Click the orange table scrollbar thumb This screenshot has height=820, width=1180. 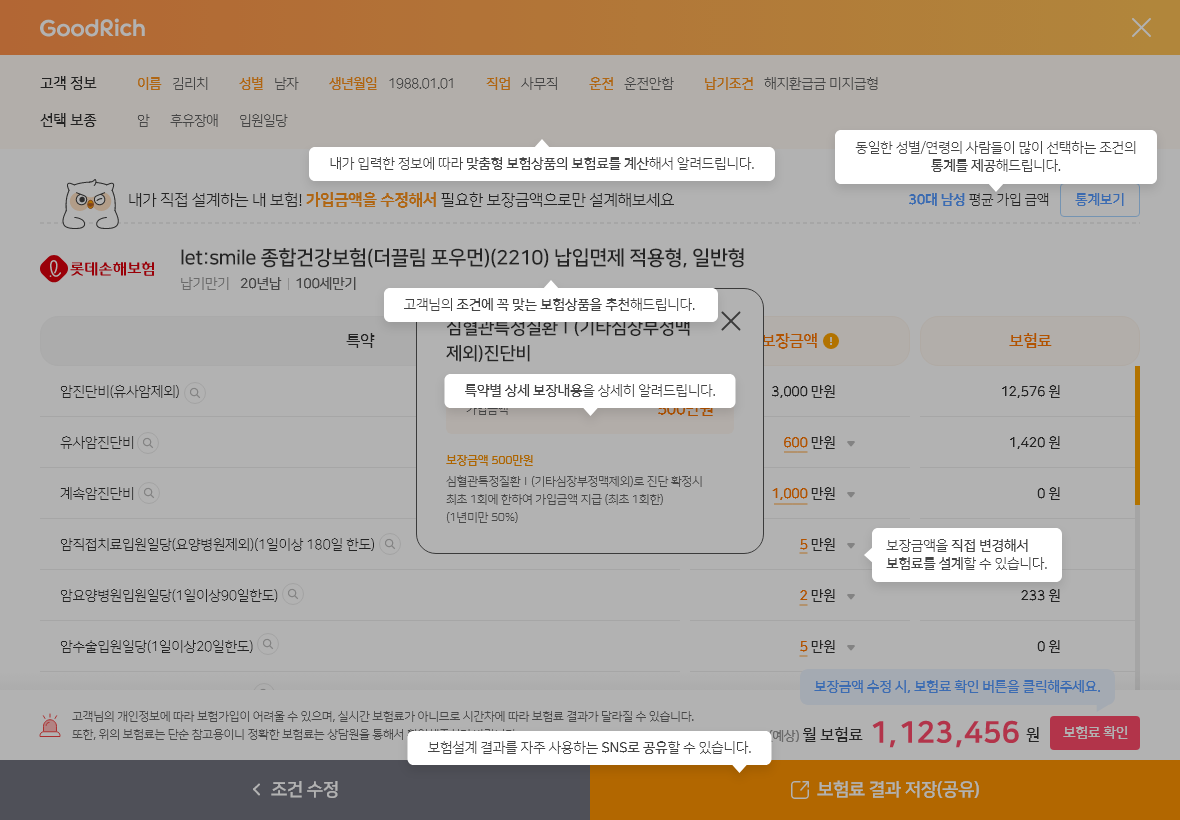1137,436
